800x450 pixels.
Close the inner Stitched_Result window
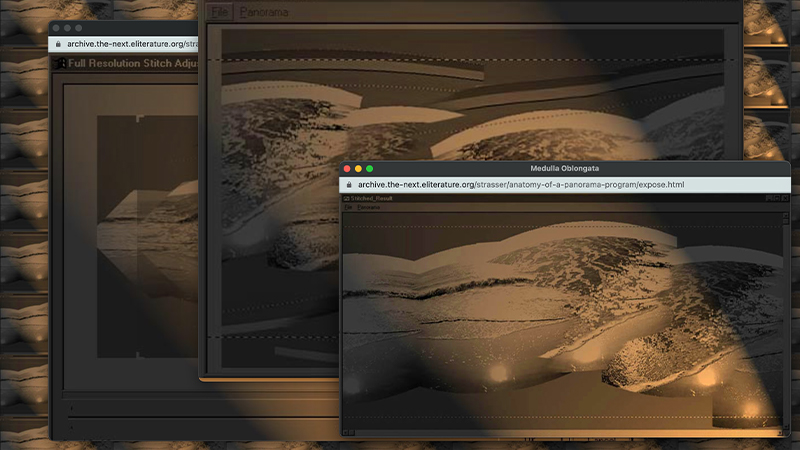pyautogui.click(x=785, y=198)
